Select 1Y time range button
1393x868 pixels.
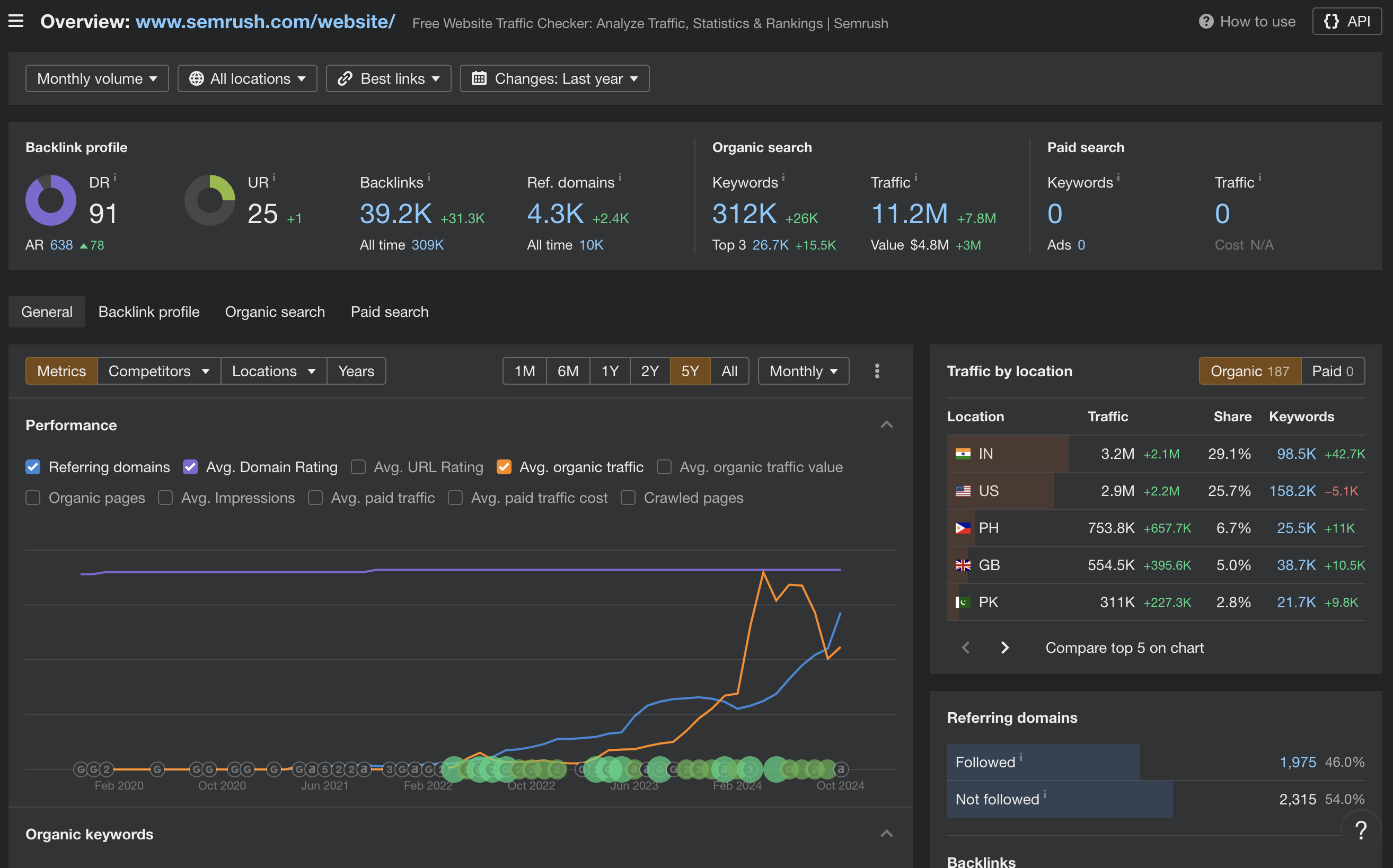pos(610,371)
